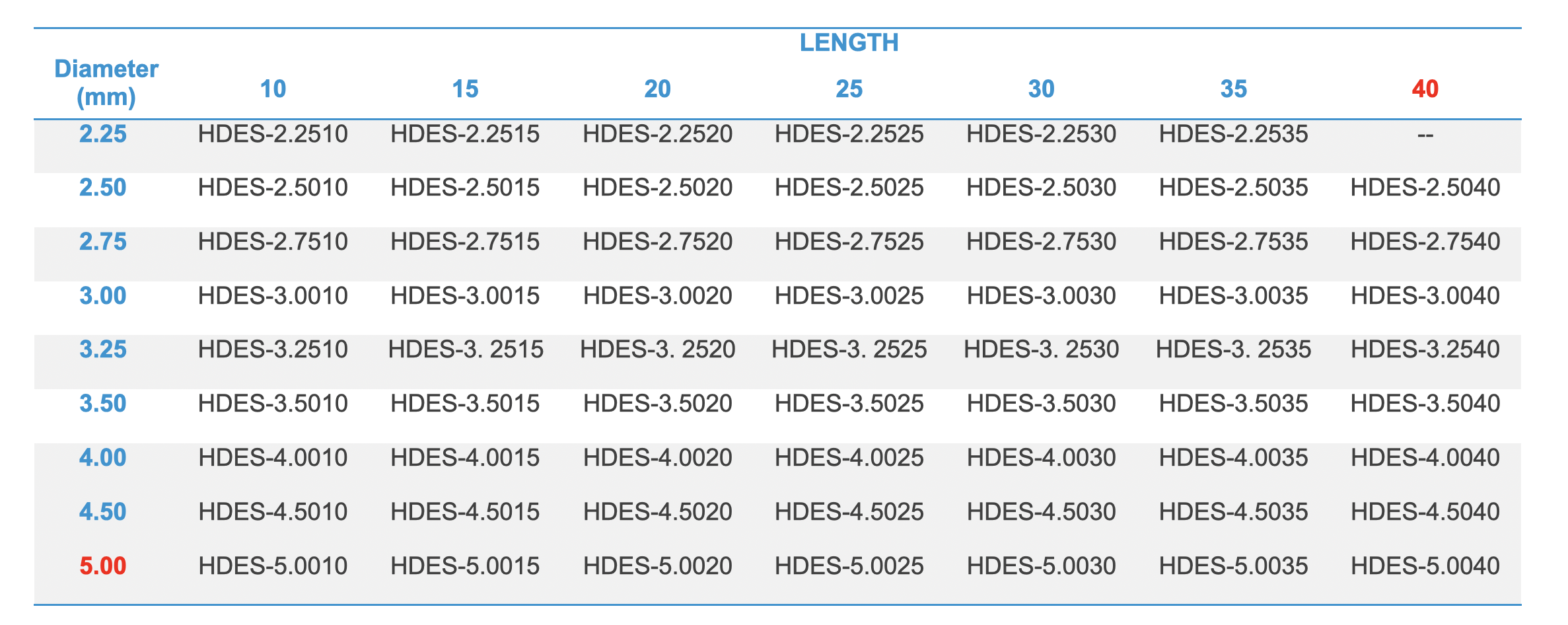
Task: Click product code HDES-3. 2525
Action: (849, 349)
